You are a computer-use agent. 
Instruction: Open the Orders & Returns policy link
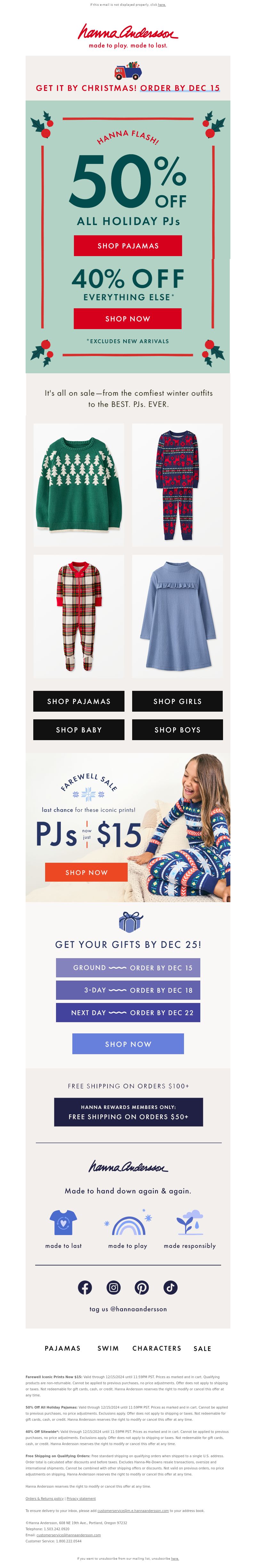pos(44,1498)
